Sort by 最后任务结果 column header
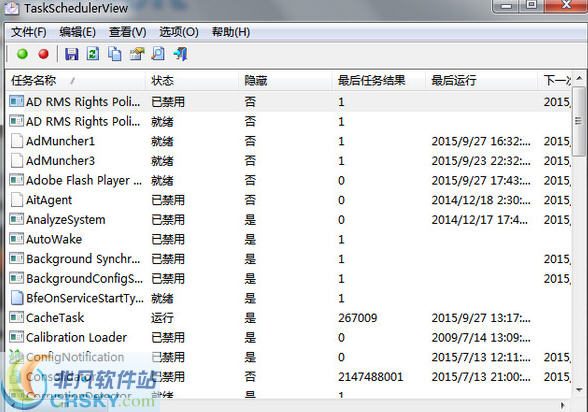This screenshot has width=588, height=412. tap(379, 80)
